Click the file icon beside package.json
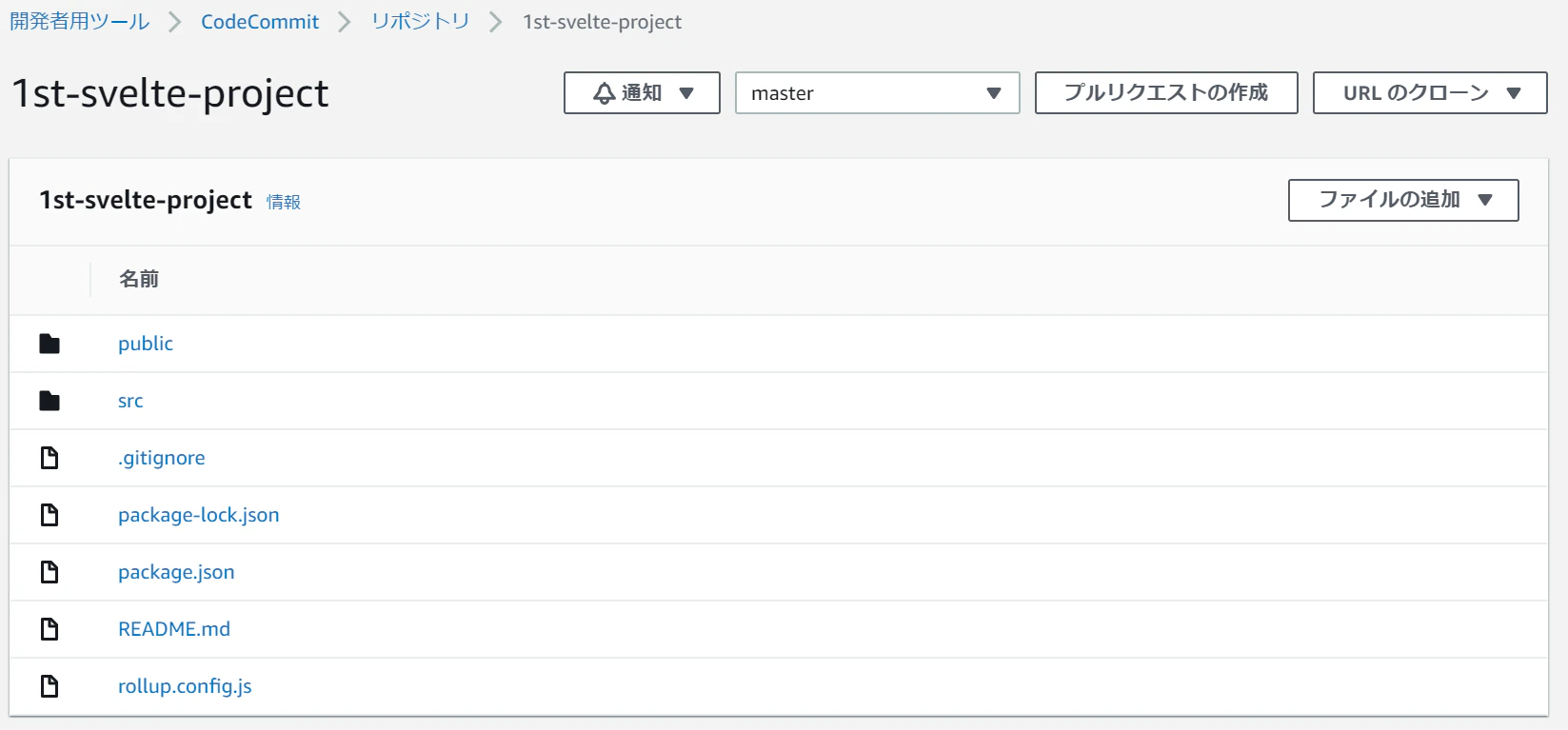 [50, 572]
